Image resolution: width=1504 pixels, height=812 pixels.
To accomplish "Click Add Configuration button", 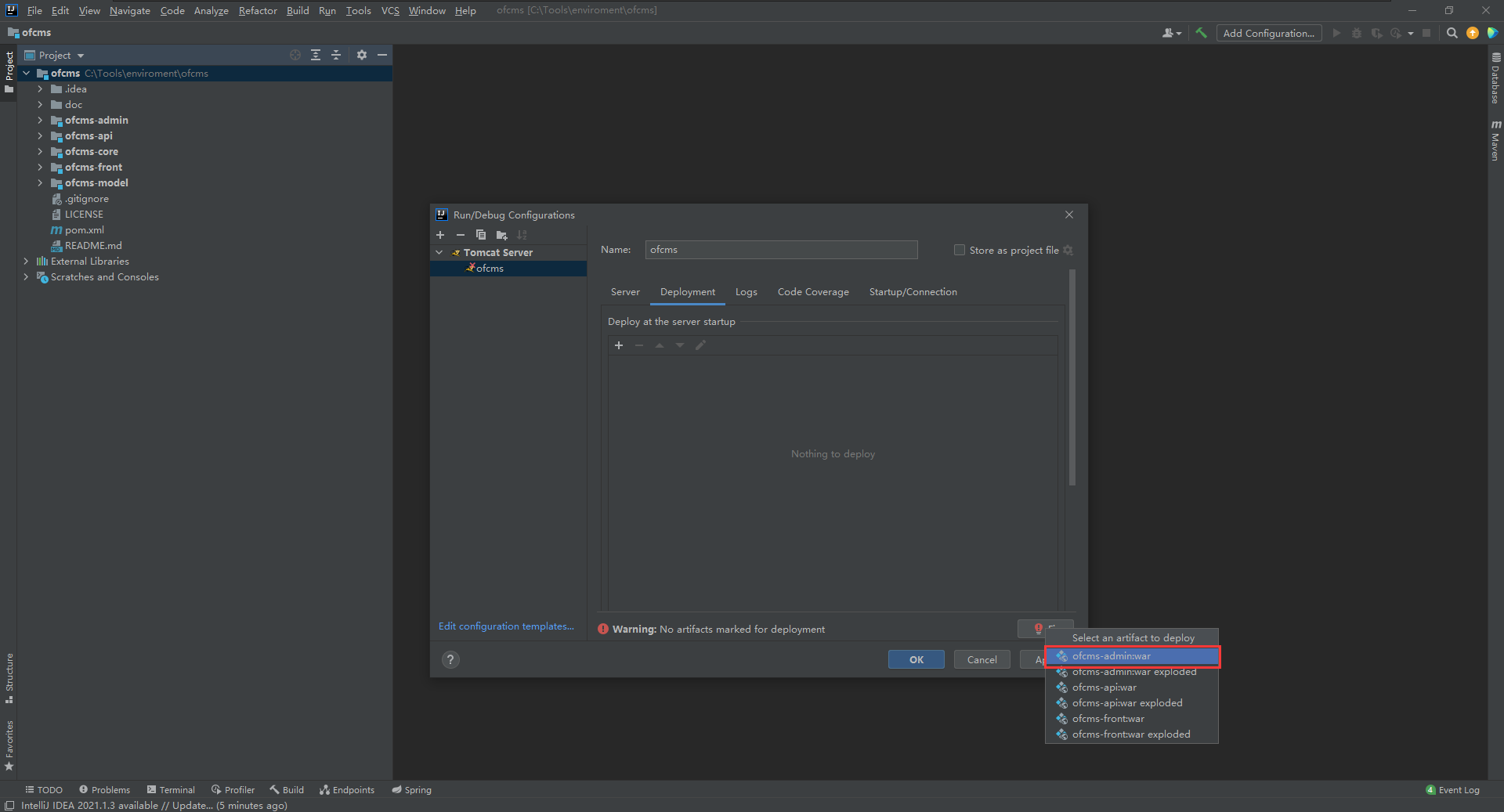I will click(x=1269, y=33).
